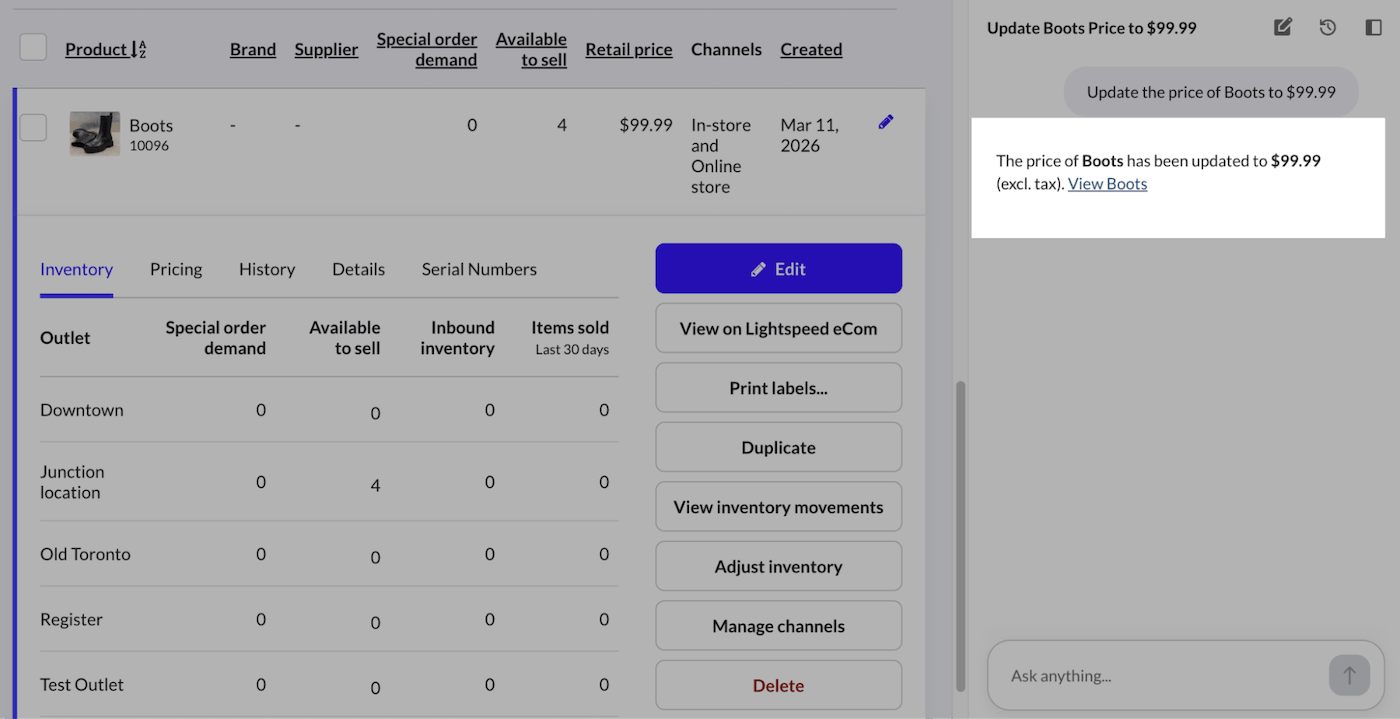Click the Register outlet row

[329, 619]
